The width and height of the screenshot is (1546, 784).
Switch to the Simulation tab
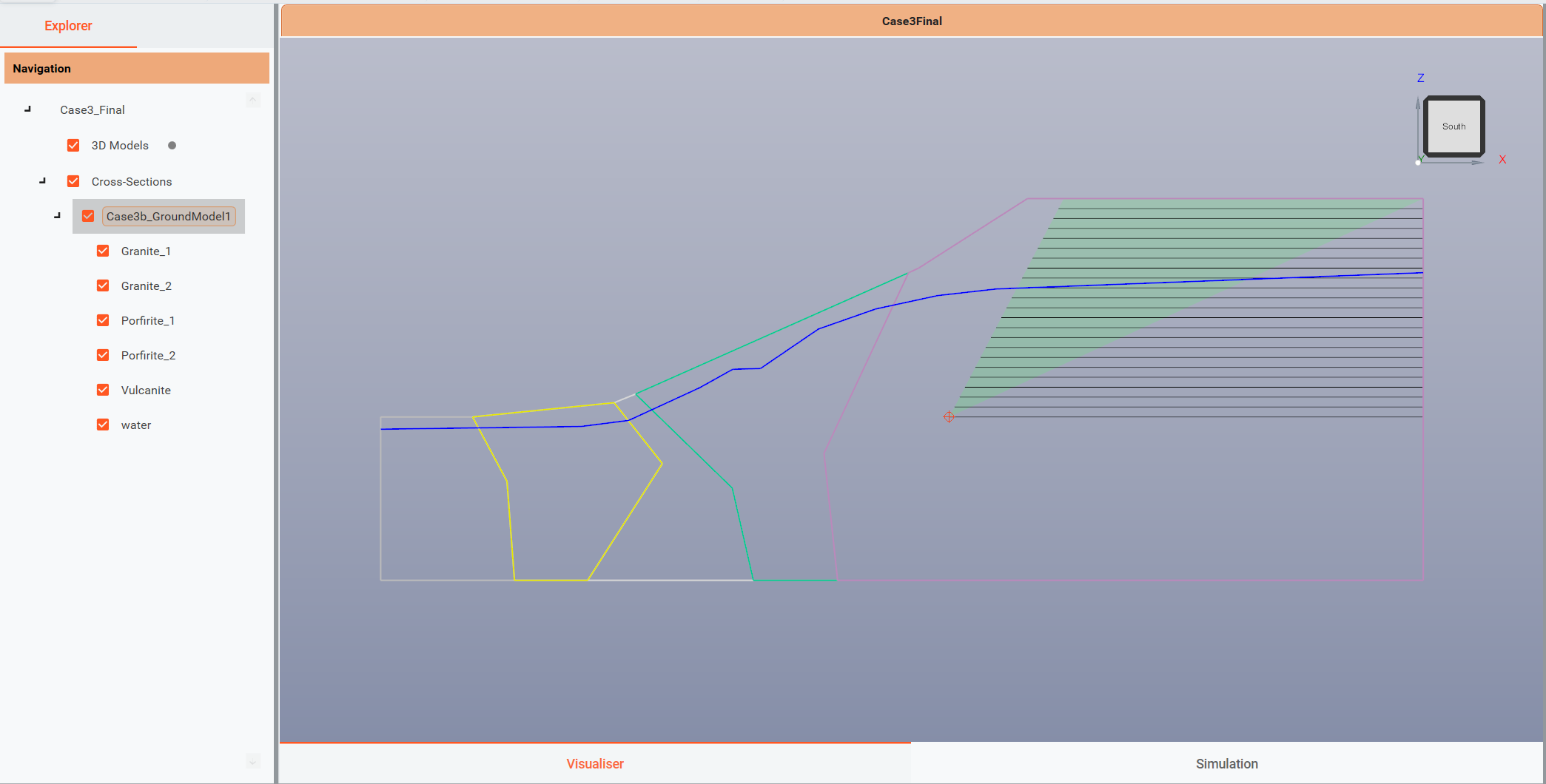coord(1226,764)
